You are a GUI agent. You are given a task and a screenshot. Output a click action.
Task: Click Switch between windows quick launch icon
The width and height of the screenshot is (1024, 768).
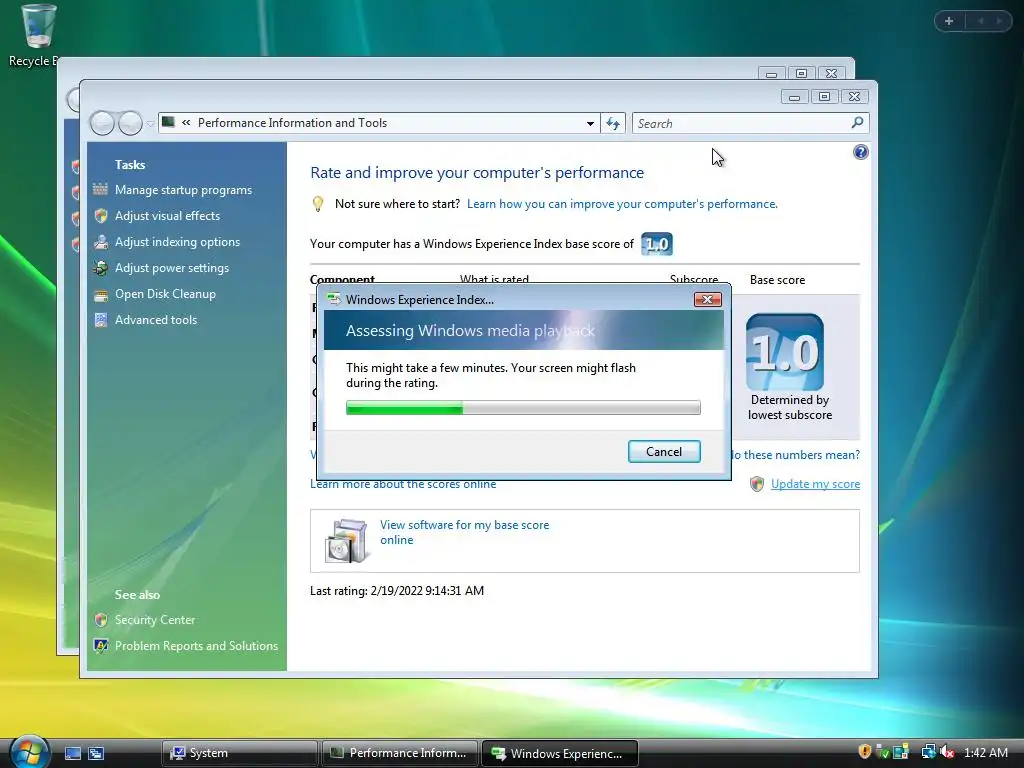(x=96, y=753)
